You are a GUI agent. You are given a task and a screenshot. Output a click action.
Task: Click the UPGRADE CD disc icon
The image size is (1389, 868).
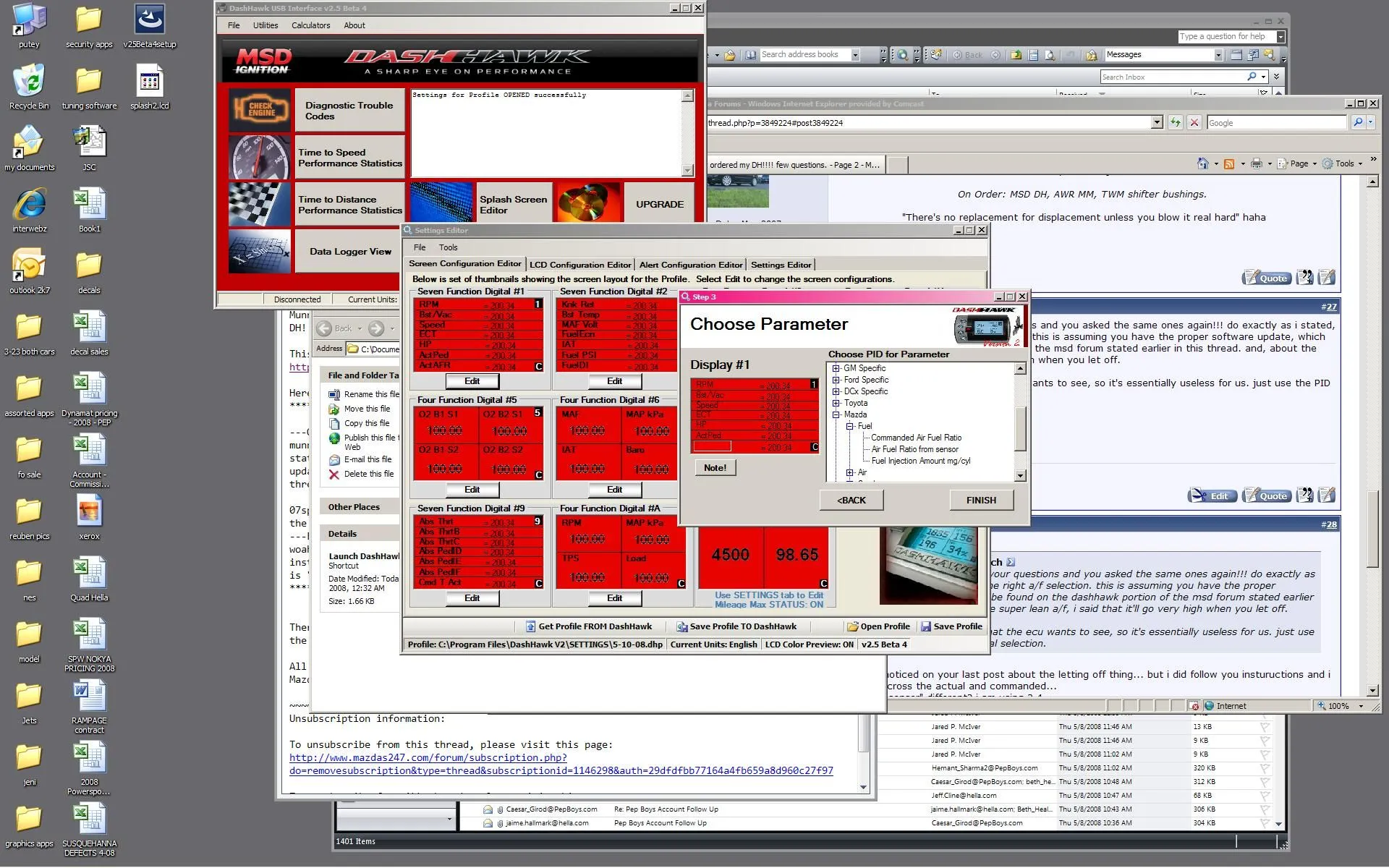point(589,203)
